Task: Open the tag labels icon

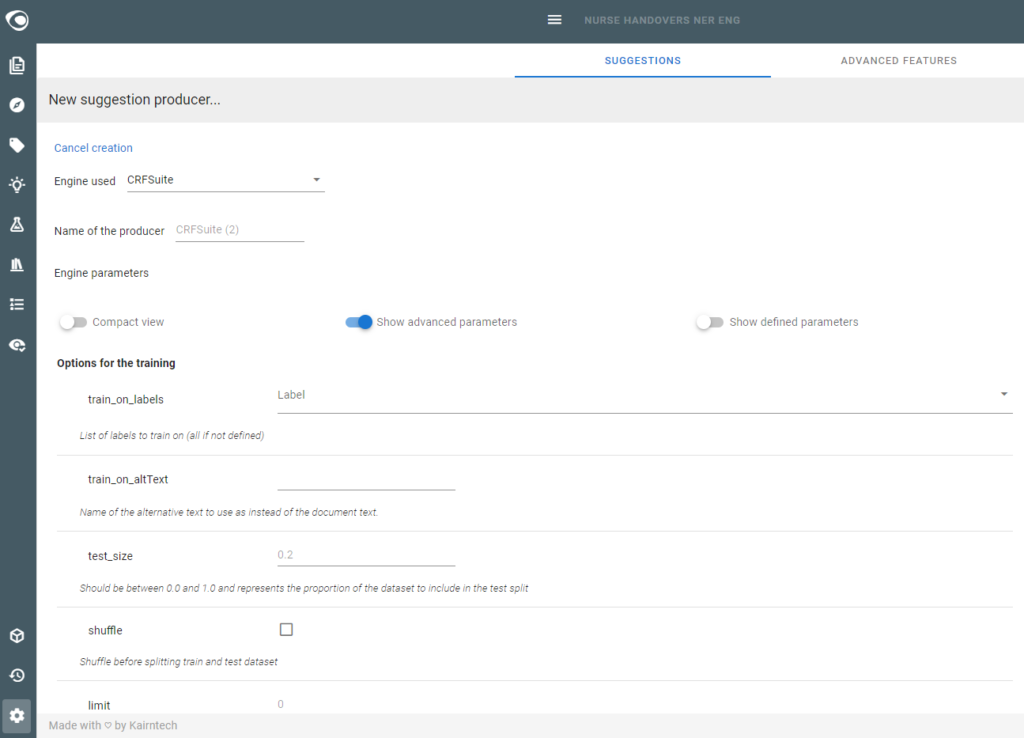Action: [x=17, y=145]
